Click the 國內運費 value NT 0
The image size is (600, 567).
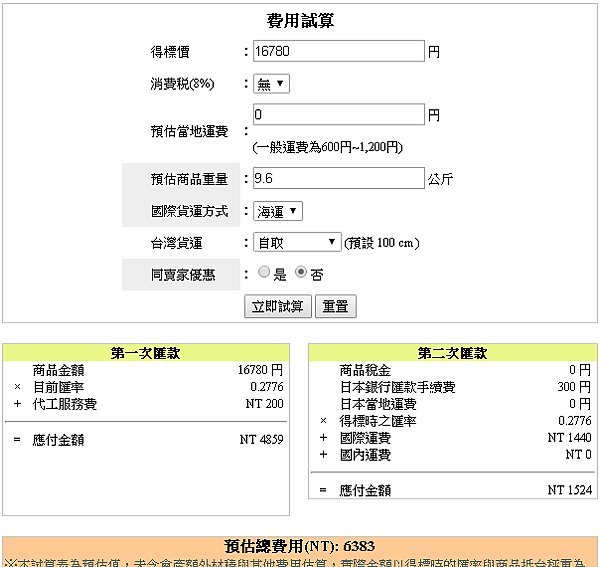(x=579, y=455)
